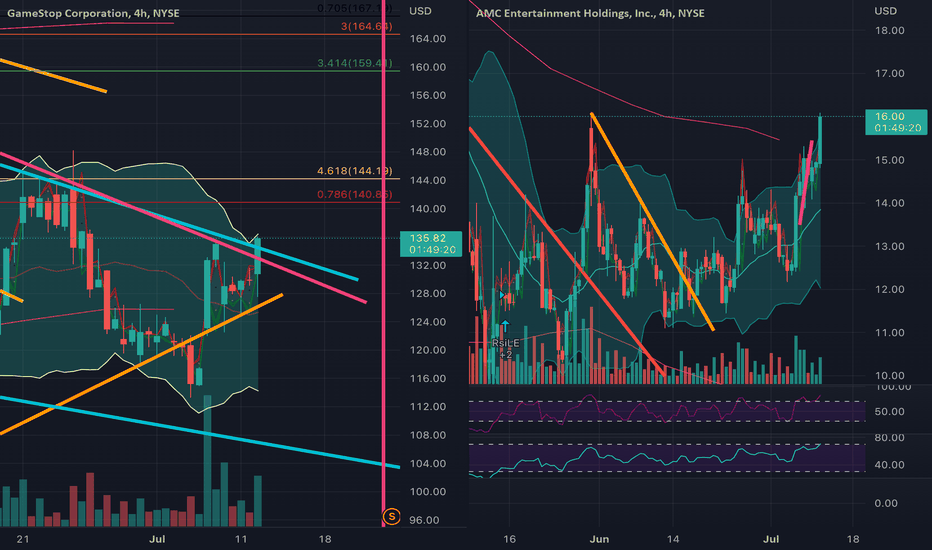The width and height of the screenshot is (932, 550).
Task: Select the orange descending line at the GameStop top left
Action: 53,76
